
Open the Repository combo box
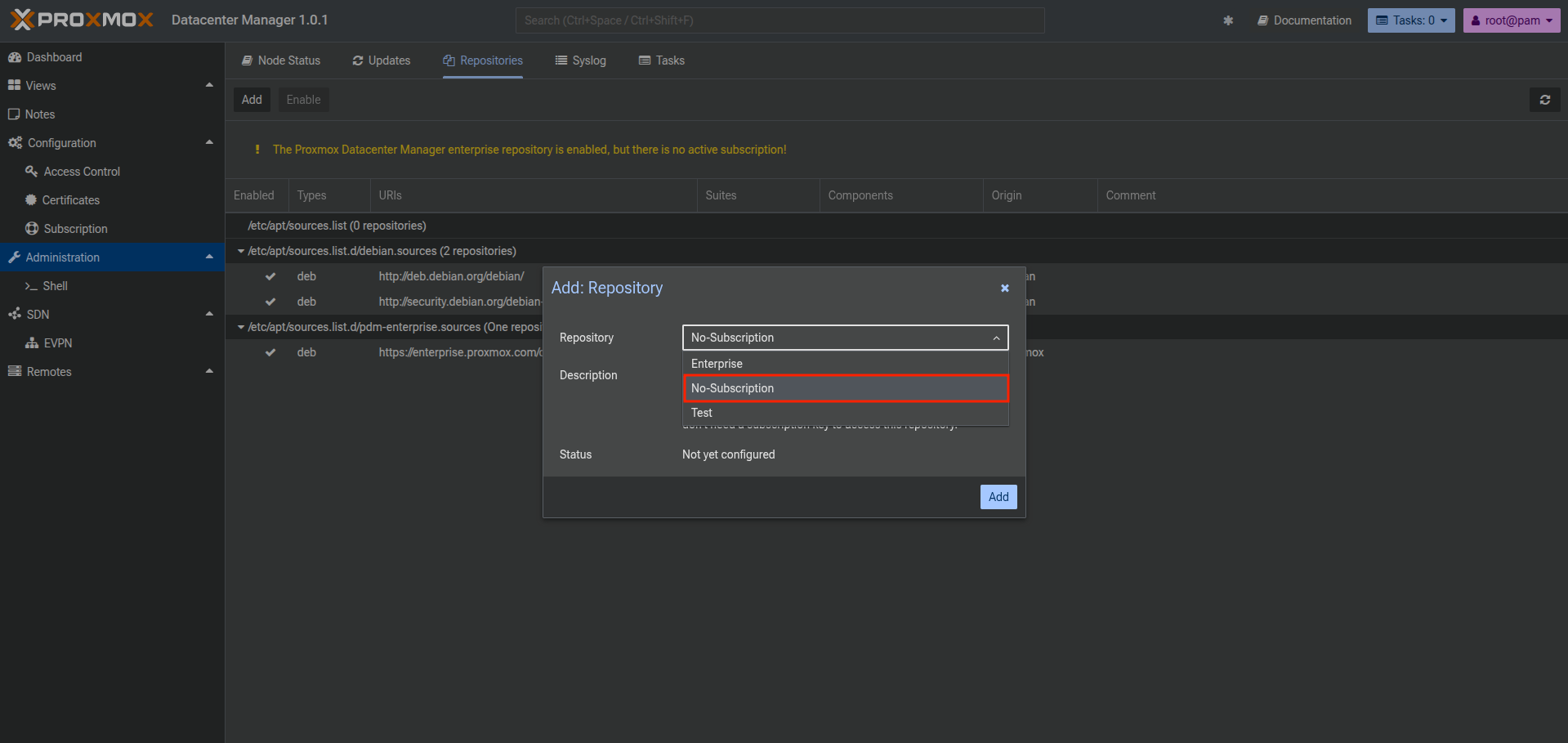click(845, 338)
